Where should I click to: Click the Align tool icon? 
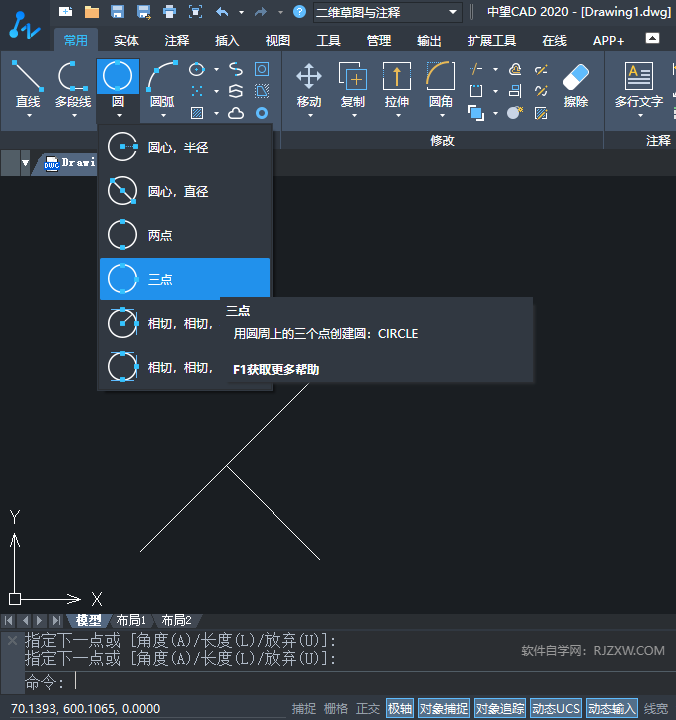pos(515,91)
